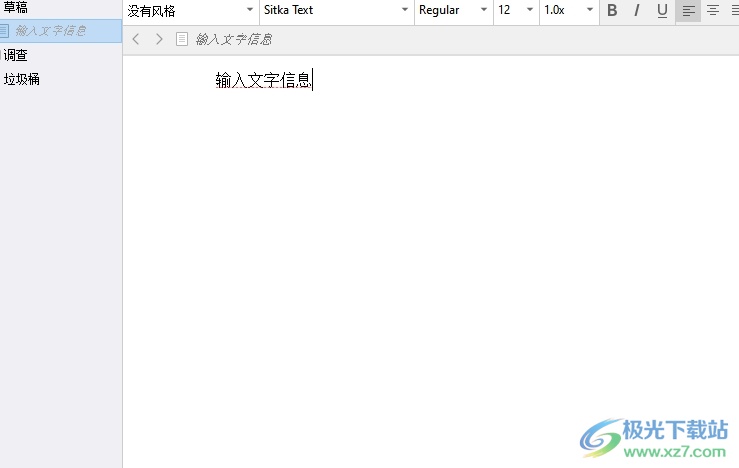Click the text document icon in binder
Screen dimensions: 739x468
click(x=4, y=31)
